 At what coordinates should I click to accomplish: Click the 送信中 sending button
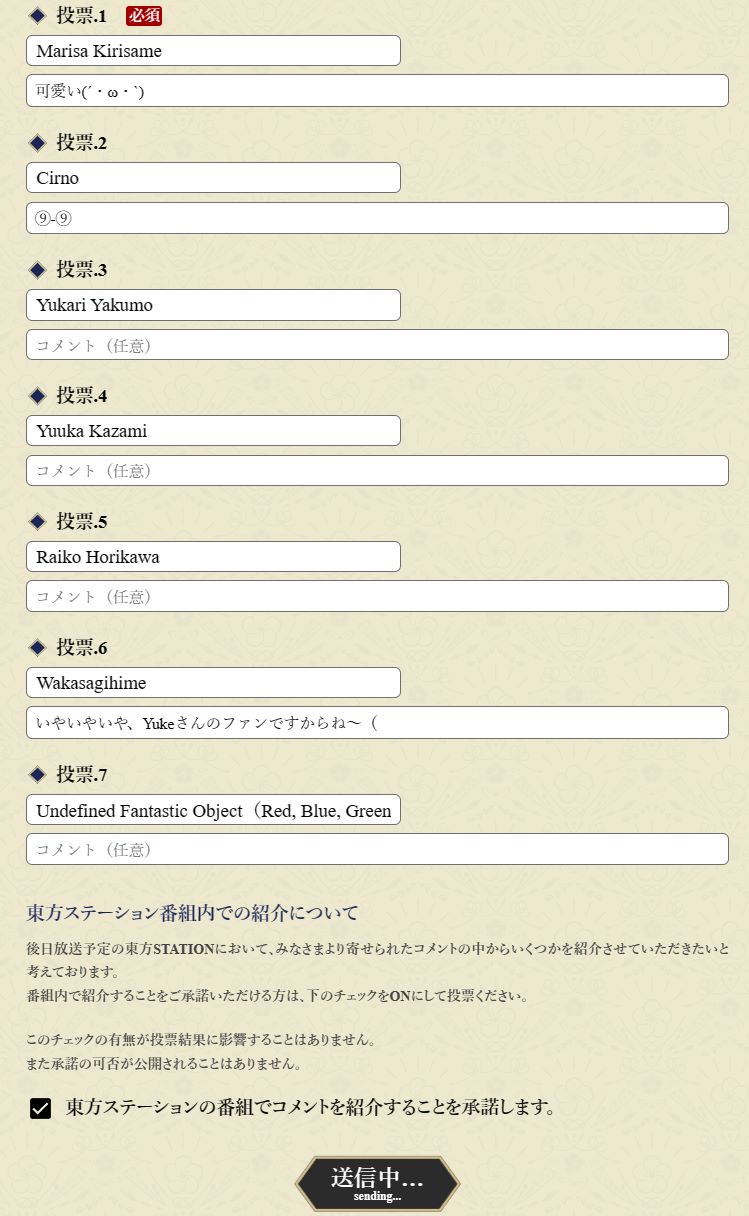[x=377, y=1183]
